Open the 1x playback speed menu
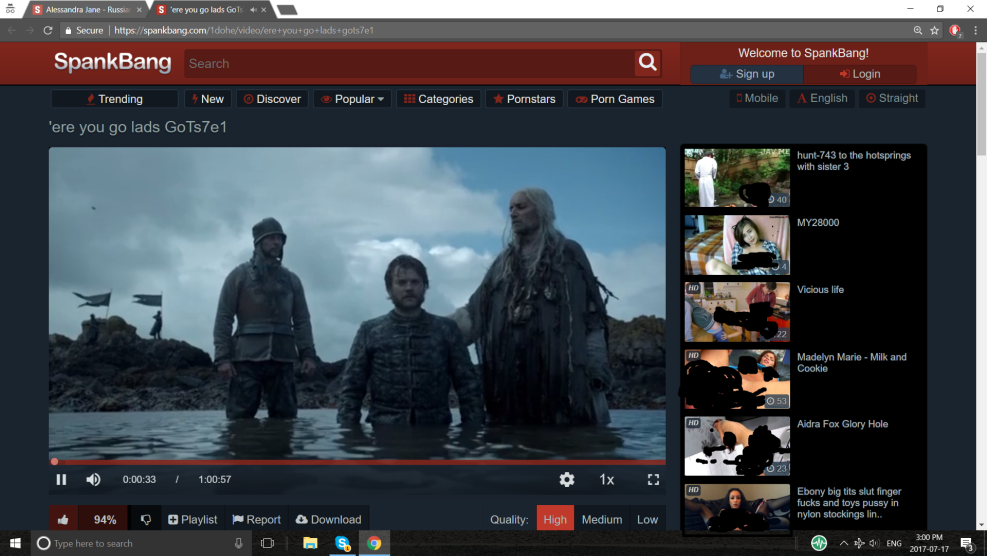Viewport: 987px width, 556px height. tap(606, 480)
